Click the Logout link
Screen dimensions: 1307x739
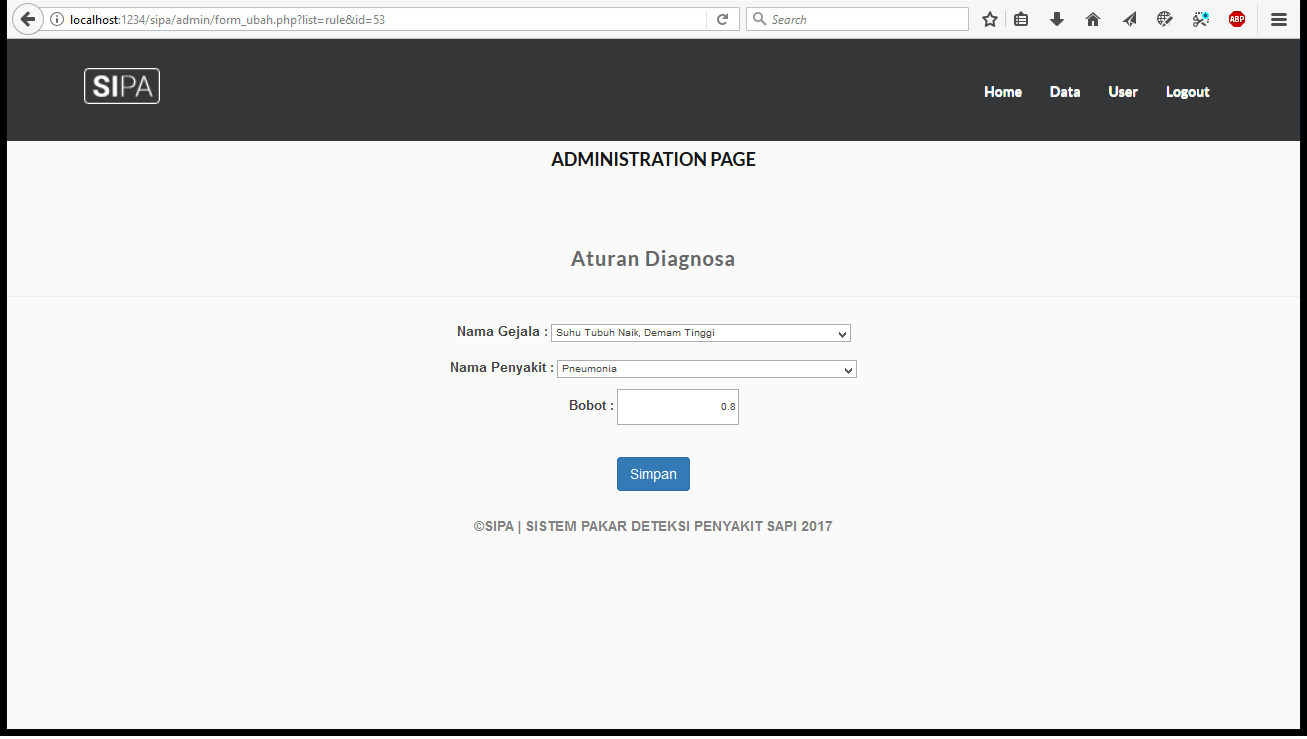[x=1187, y=92]
